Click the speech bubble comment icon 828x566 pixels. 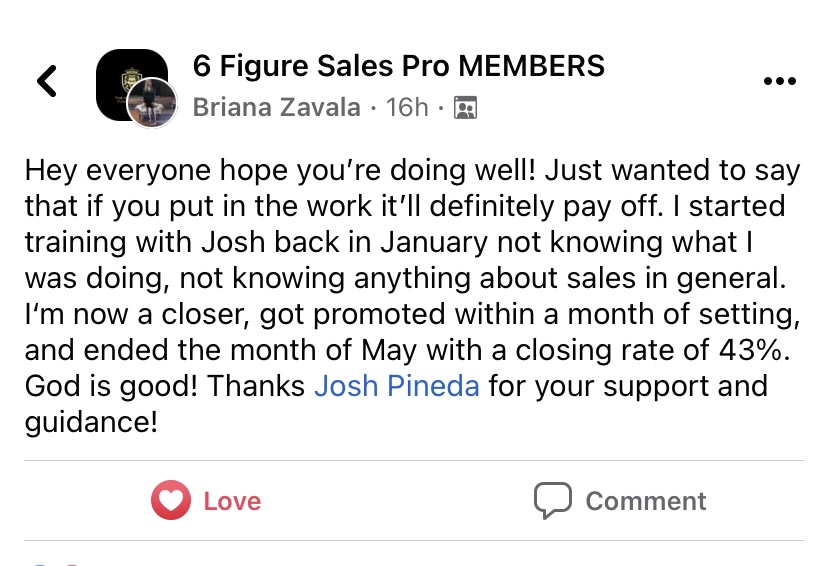(552, 500)
